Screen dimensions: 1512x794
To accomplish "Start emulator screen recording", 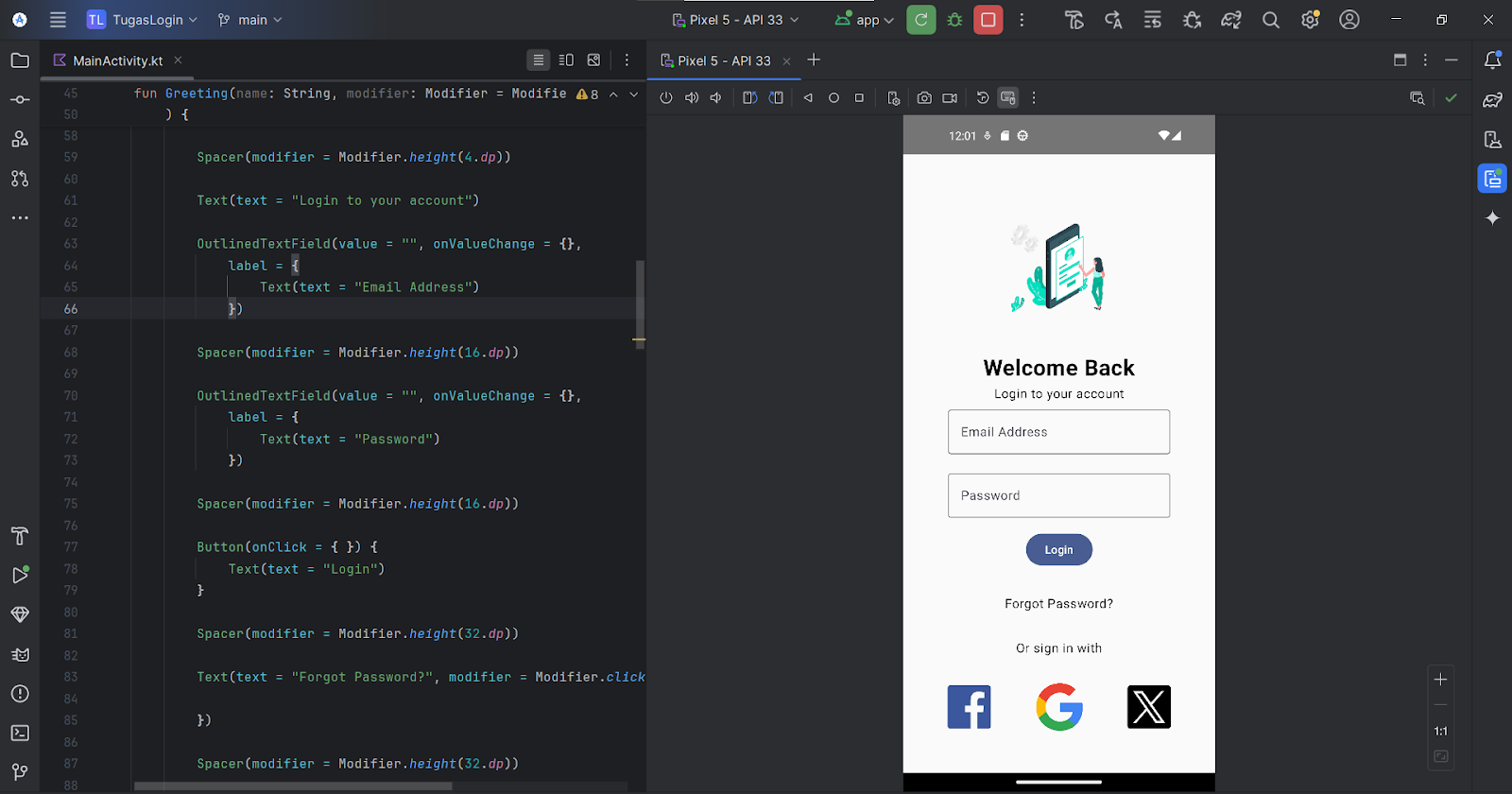I will tap(950, 97).
